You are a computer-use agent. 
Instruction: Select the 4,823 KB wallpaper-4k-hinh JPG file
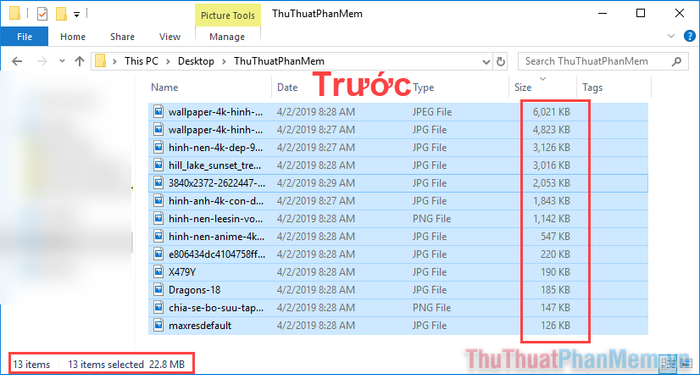click(398, 129)
